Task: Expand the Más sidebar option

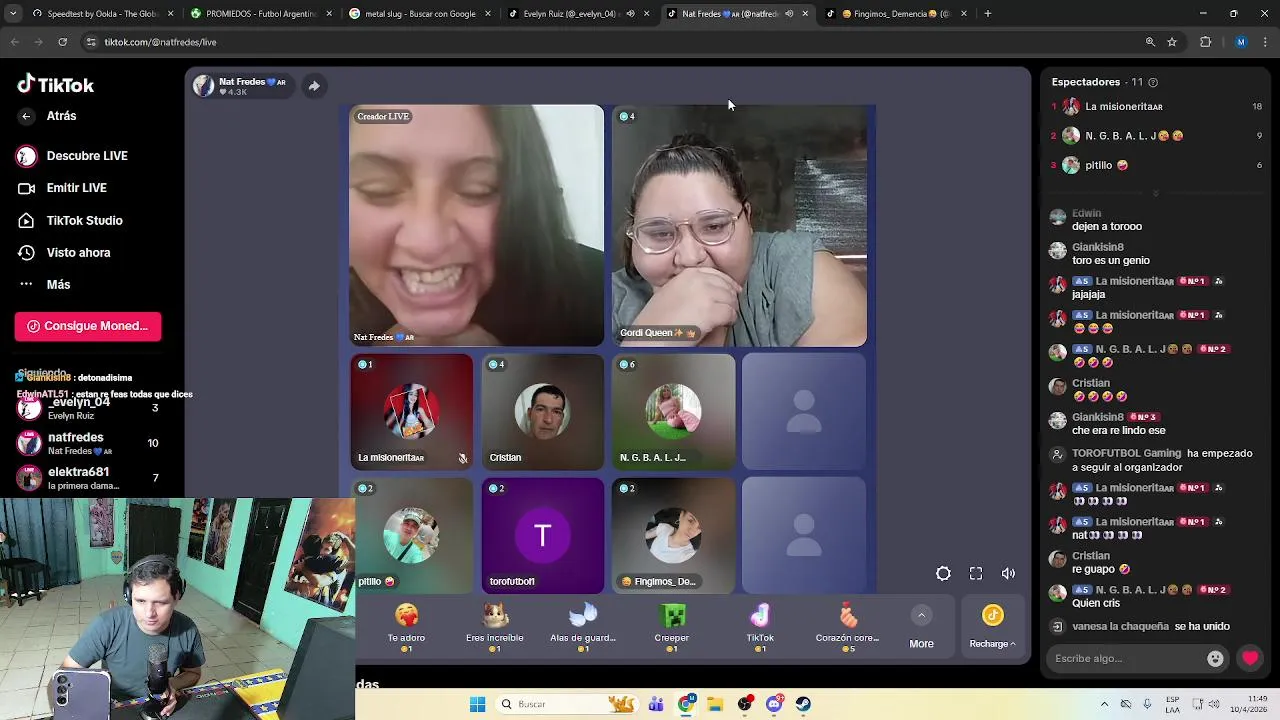Action: click(44, 285)
